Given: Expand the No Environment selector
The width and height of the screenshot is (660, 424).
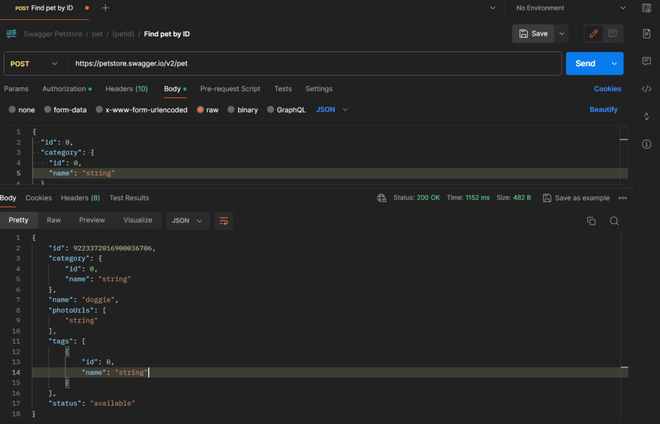Looking at the screenshot, I should pos(570,8).
